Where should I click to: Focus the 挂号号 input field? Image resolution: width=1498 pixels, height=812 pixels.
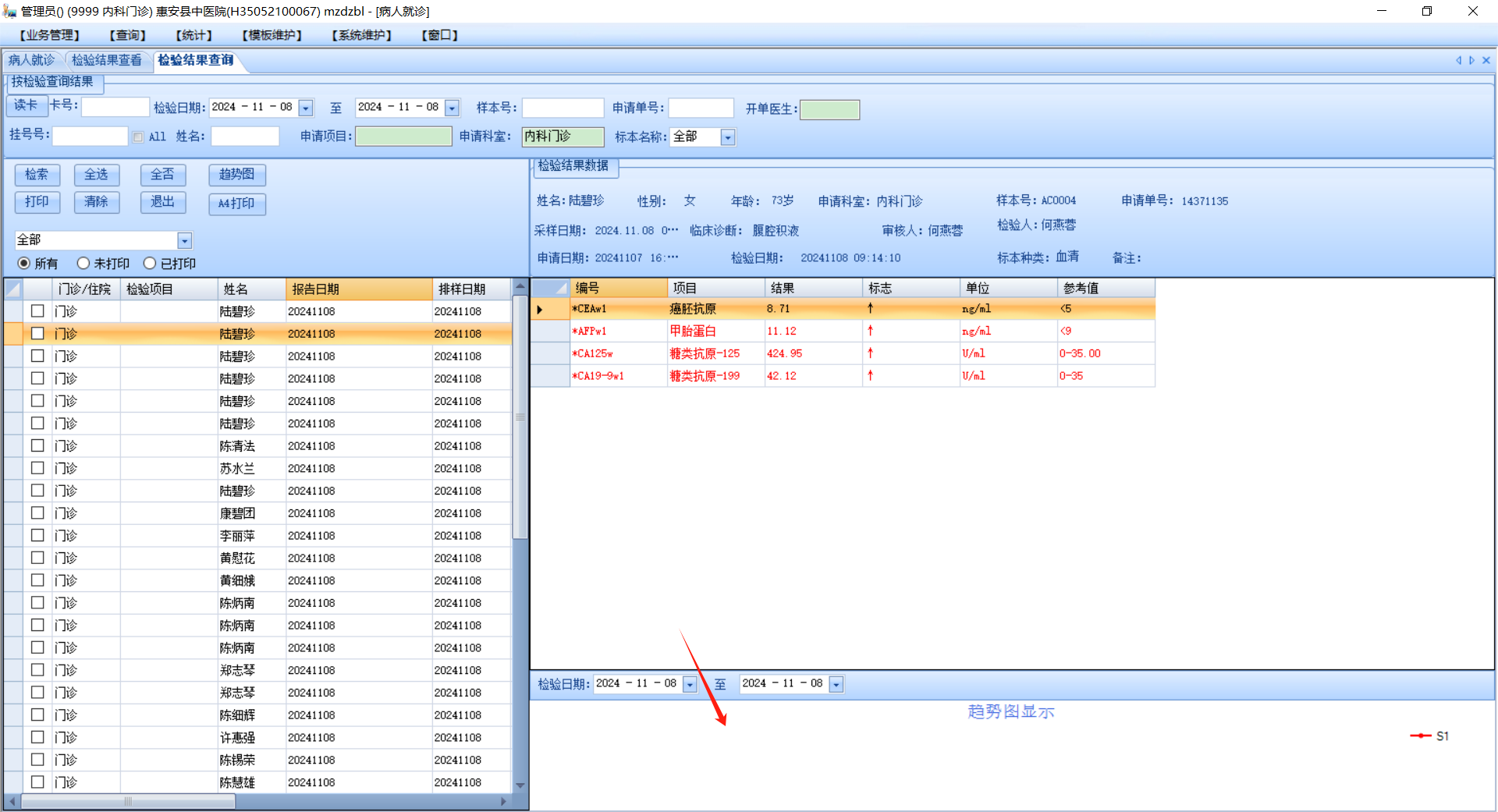point(90,137)
